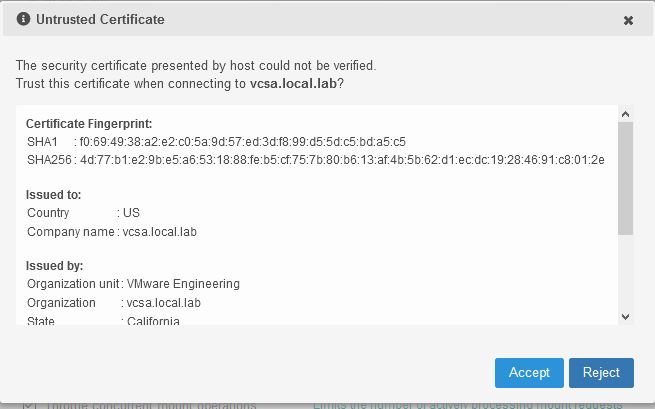Click the Country value US

coord(131,213)
